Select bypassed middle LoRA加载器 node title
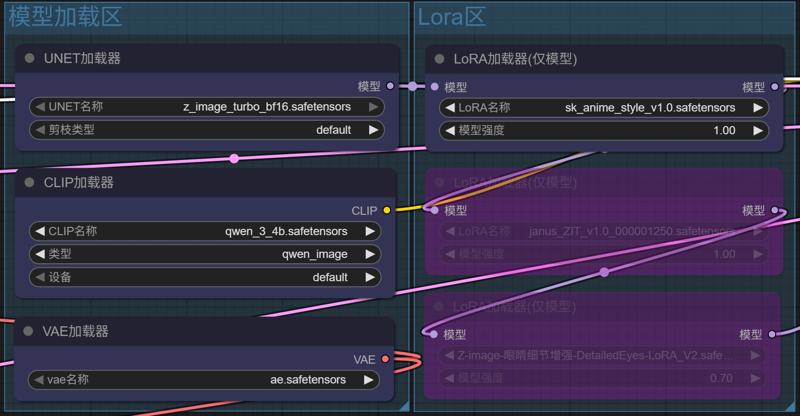The height and width of the screenshot is (416, 800). coord(515,182)
